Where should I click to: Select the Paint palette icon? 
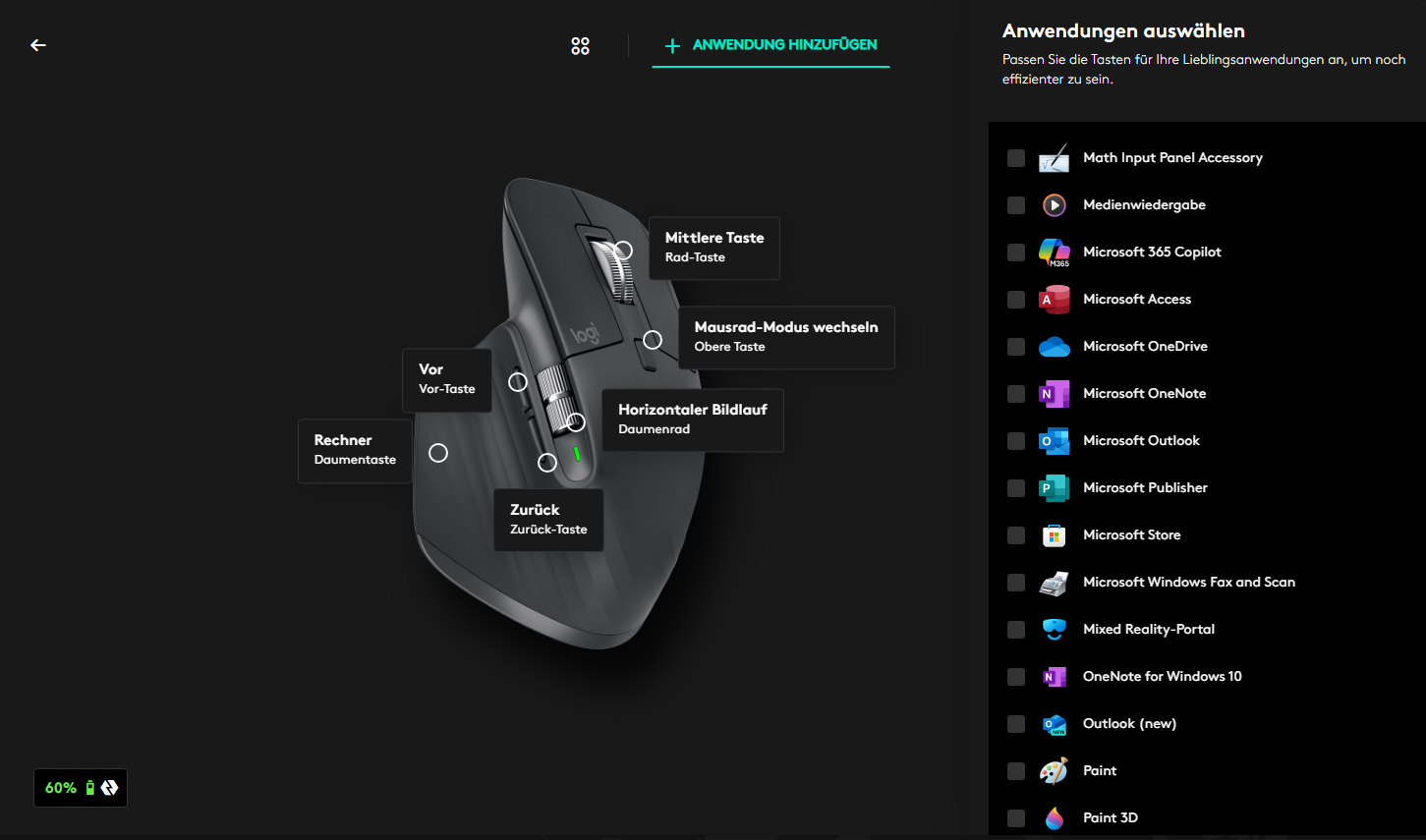(1055, 771)
